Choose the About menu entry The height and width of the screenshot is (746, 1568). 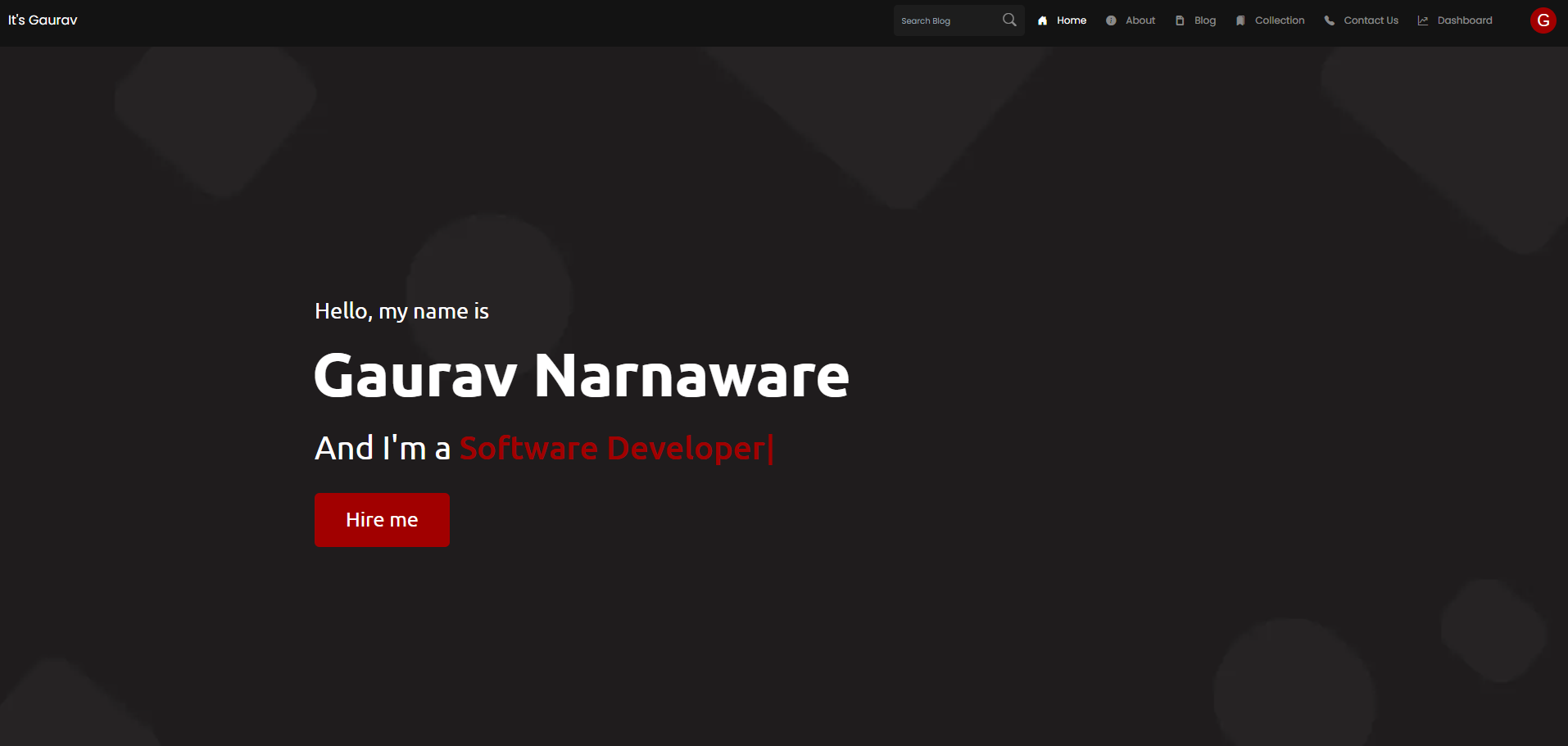(x=1140, y=20)
